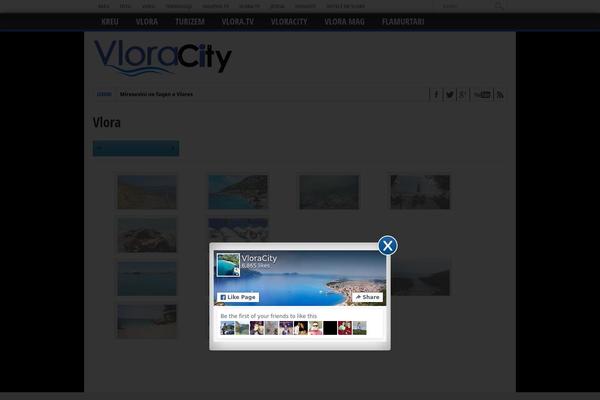Open the third gallery thumbnail, top row
Image resolution: width=600 pixels, height=400 pixels.
(x=329, y=192)
